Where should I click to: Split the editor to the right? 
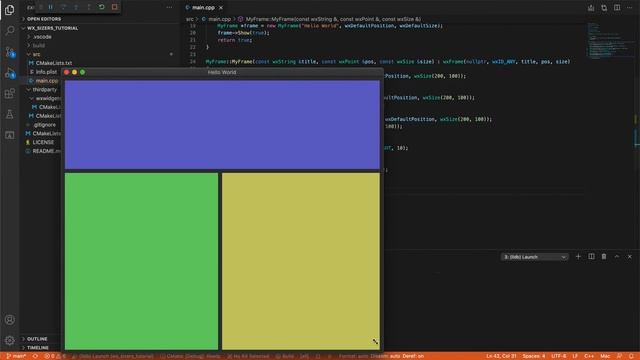pyautogui.click(x=617, y=8)
